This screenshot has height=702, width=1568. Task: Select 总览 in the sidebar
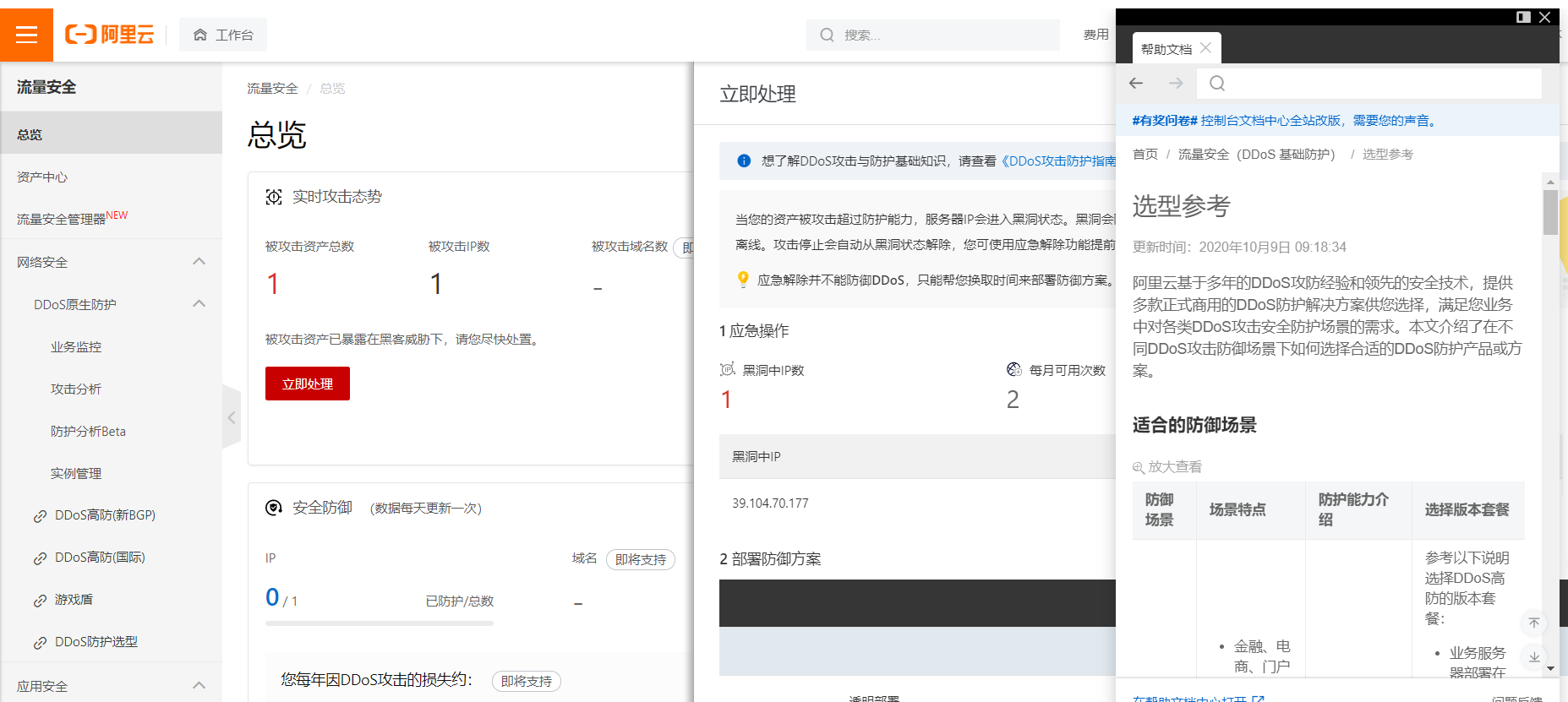pyautogui.click(x=111, y=134)
